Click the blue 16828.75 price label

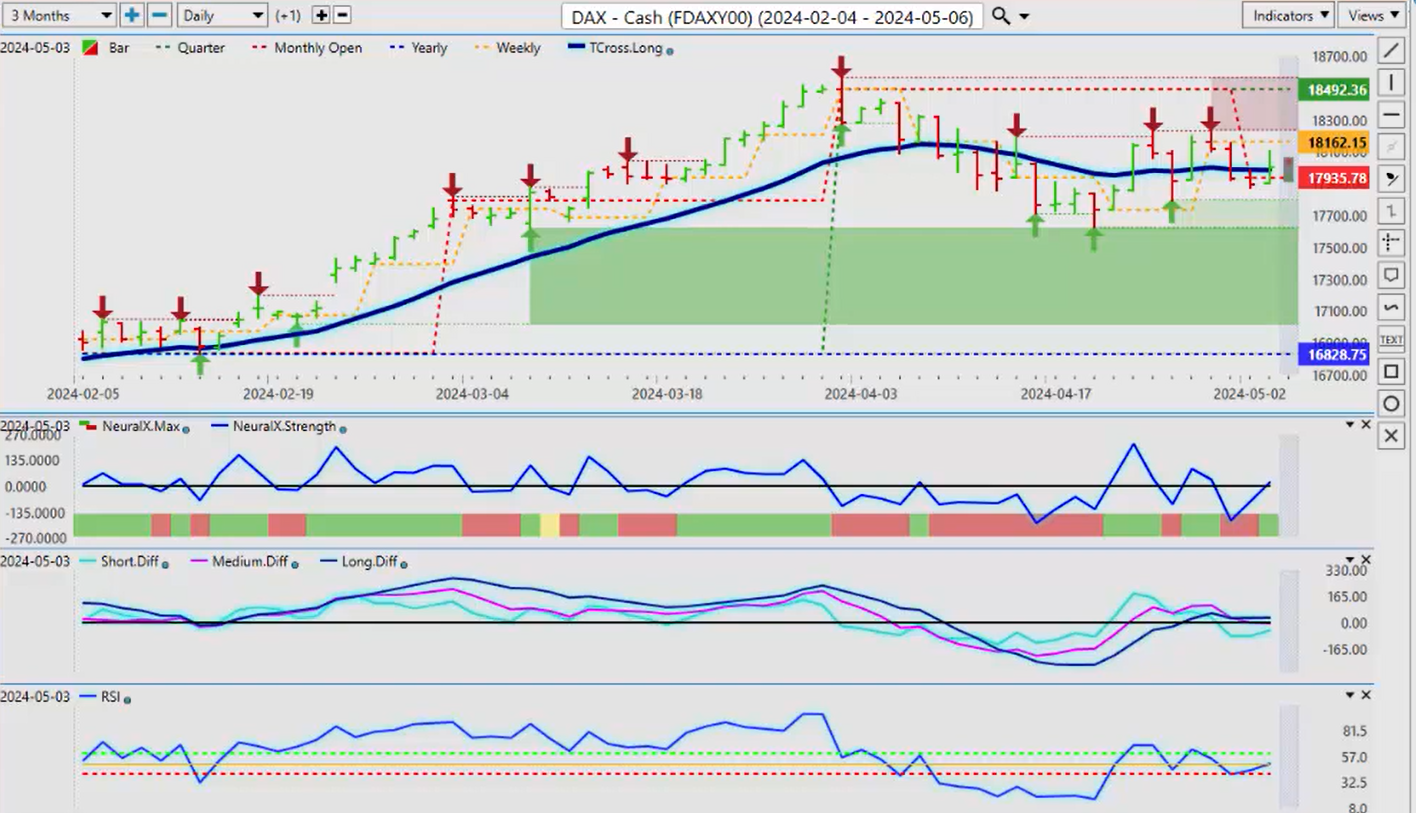coord(1335,354)
